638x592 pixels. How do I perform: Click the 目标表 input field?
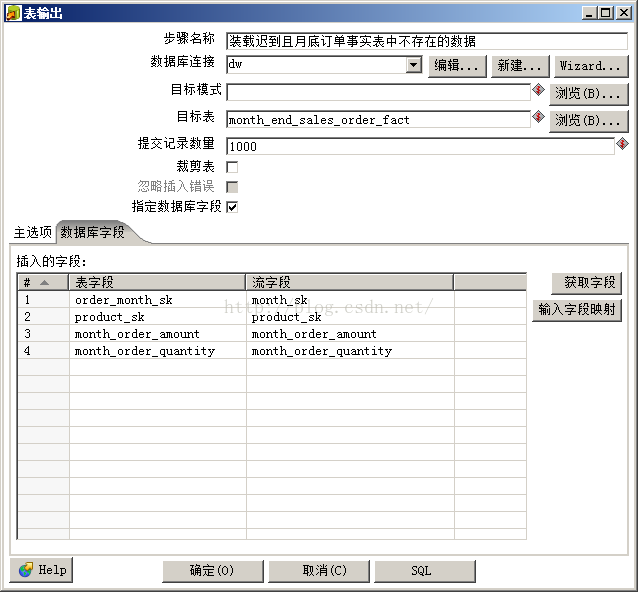378,120
